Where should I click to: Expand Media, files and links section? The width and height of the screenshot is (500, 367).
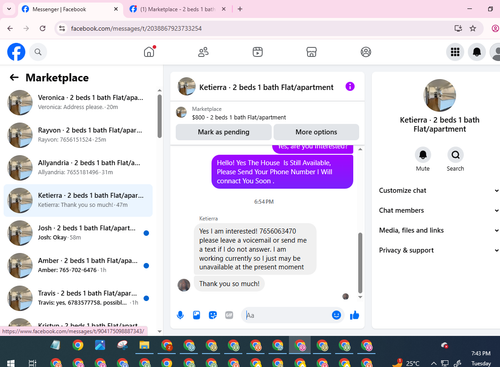pos(438,230)
